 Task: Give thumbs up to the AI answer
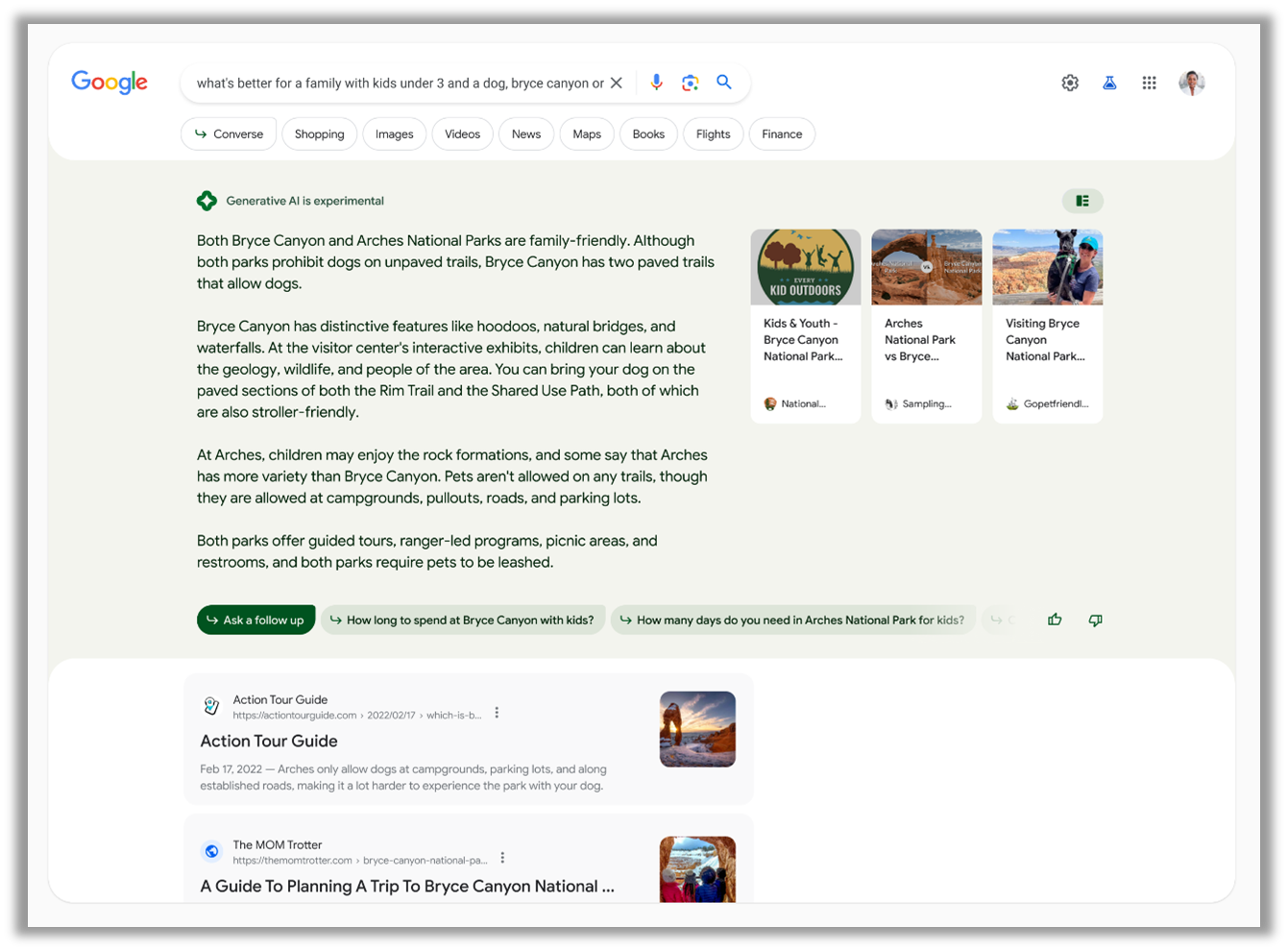(1055, 620)
